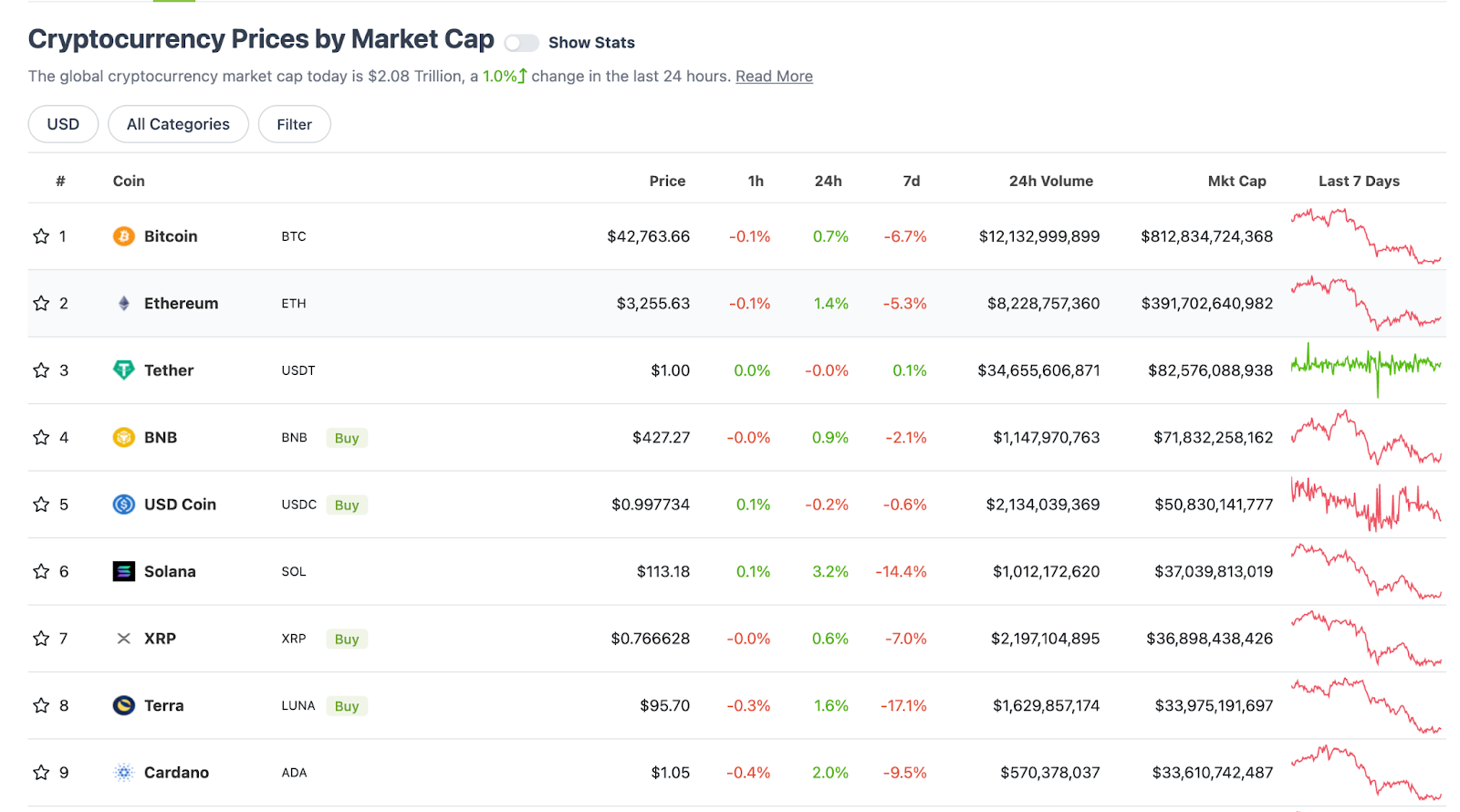Toggle the Show Stats switch
Screen dimensions: 1460x812
pos(521,43)
